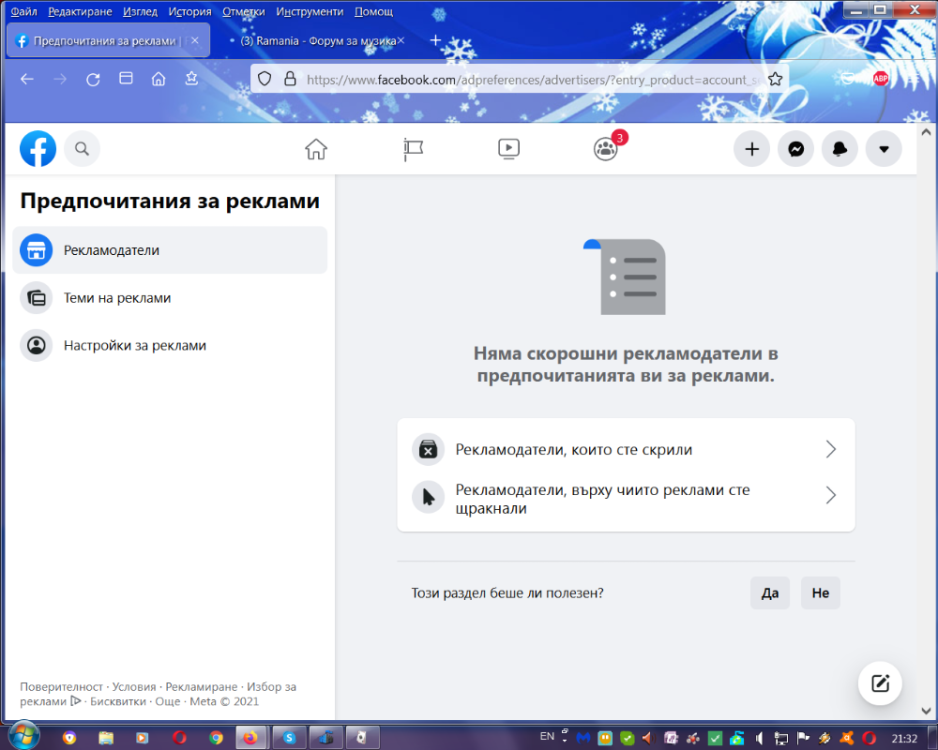Open the Файл menu
Screen dimensions: 938x750
tap(23, 11)
